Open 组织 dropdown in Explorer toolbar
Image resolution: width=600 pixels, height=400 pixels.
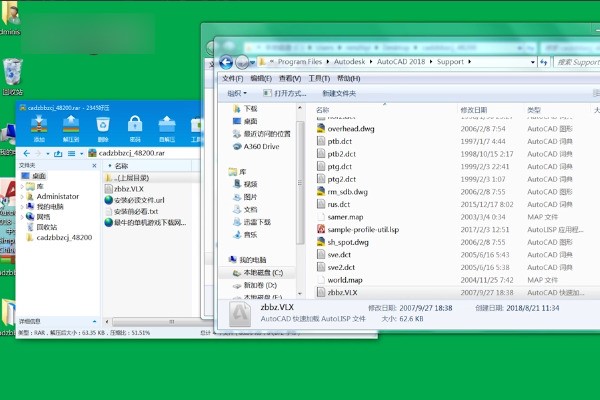pos(237,93)
